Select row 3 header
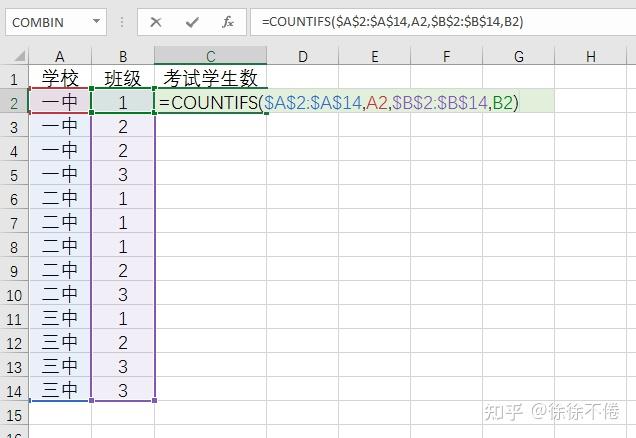 tap(14, 127)
